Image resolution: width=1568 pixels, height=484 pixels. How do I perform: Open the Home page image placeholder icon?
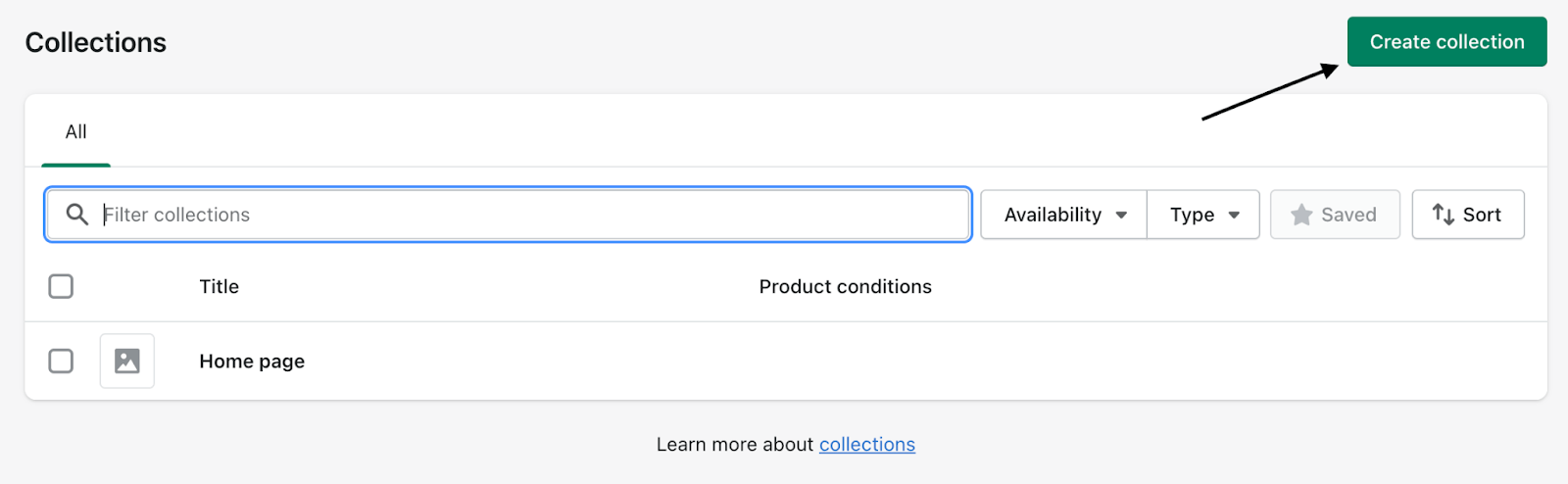coord(127,361)
